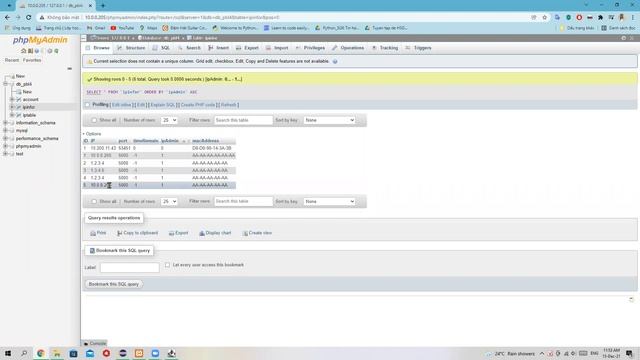
Task: Open the Insert tab
Action: (x=218, y=48)
